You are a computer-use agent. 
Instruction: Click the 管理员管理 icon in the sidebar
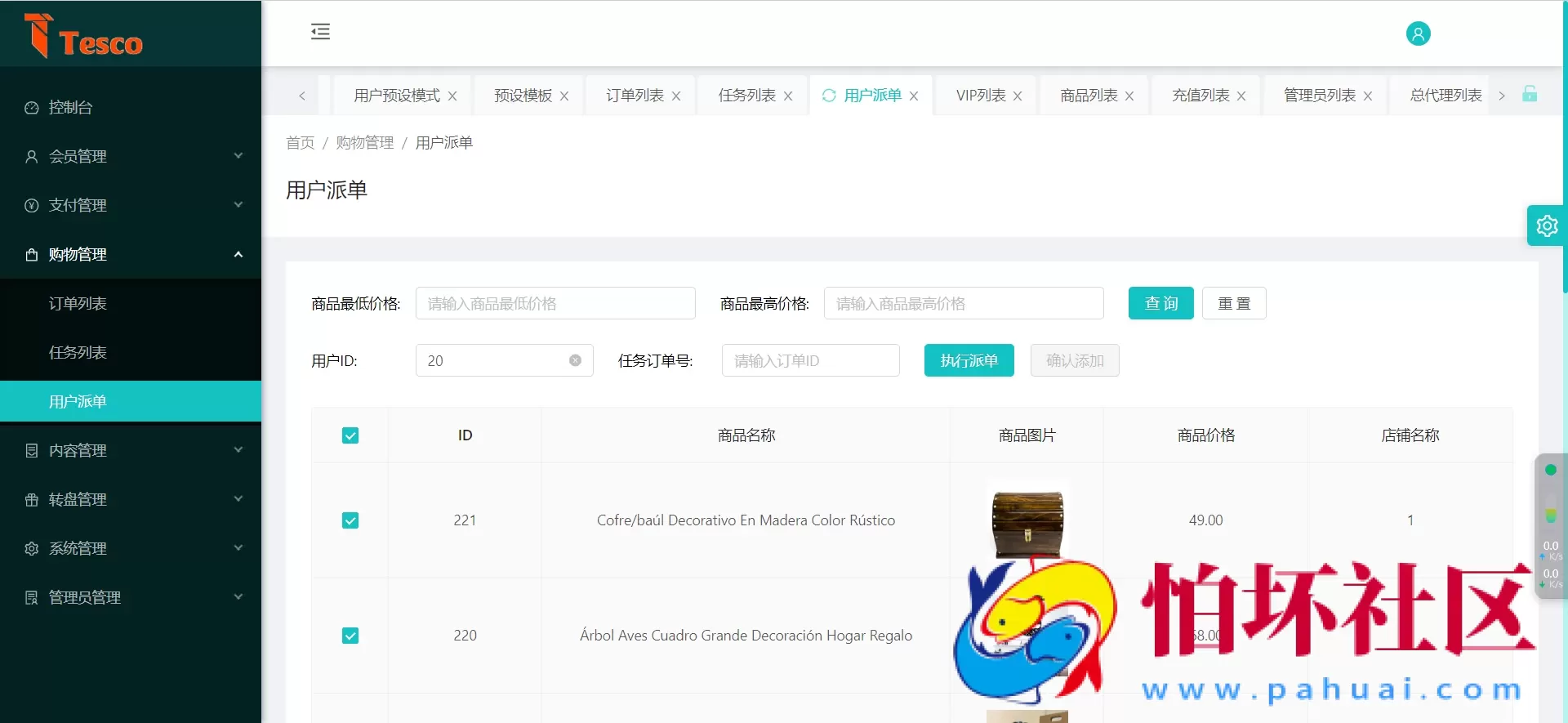pos(32,598)
